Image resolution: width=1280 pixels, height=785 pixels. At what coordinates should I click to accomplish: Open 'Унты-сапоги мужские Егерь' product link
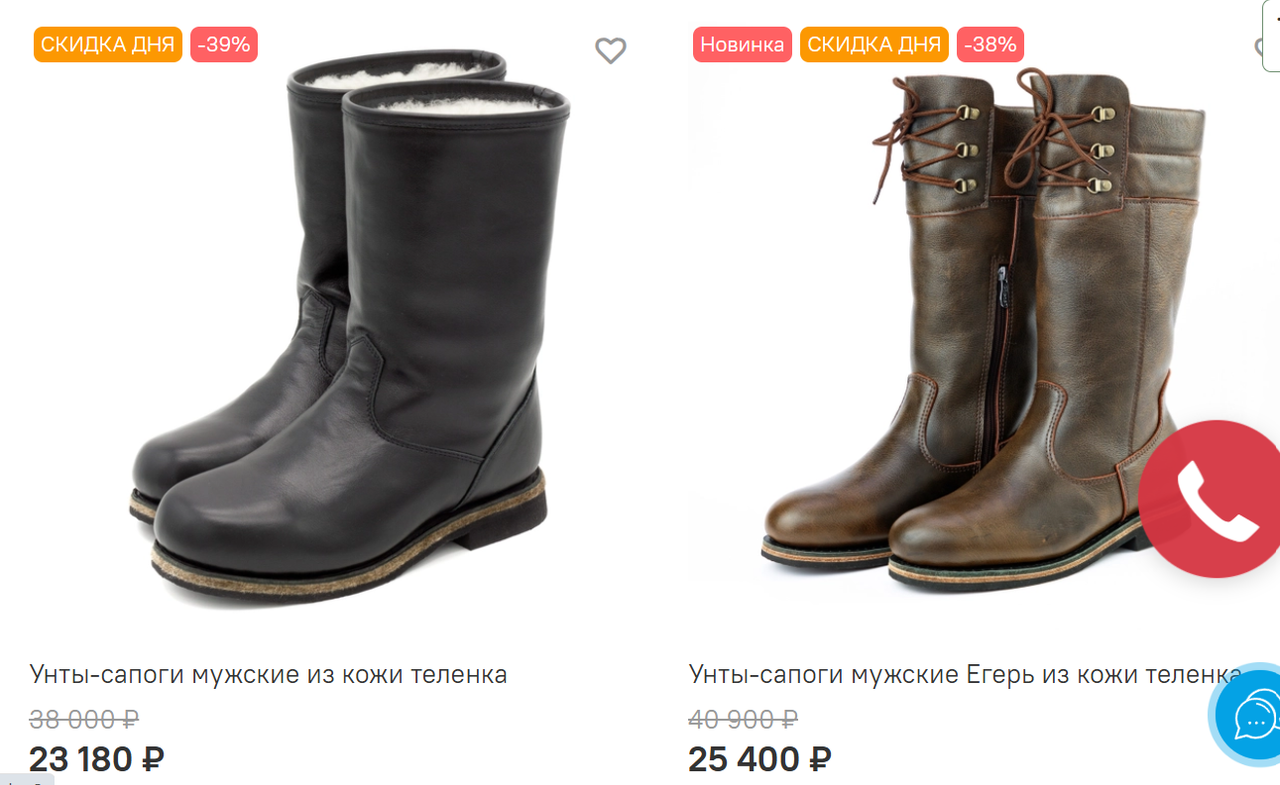pyautogui.click(x=950, y=675)
